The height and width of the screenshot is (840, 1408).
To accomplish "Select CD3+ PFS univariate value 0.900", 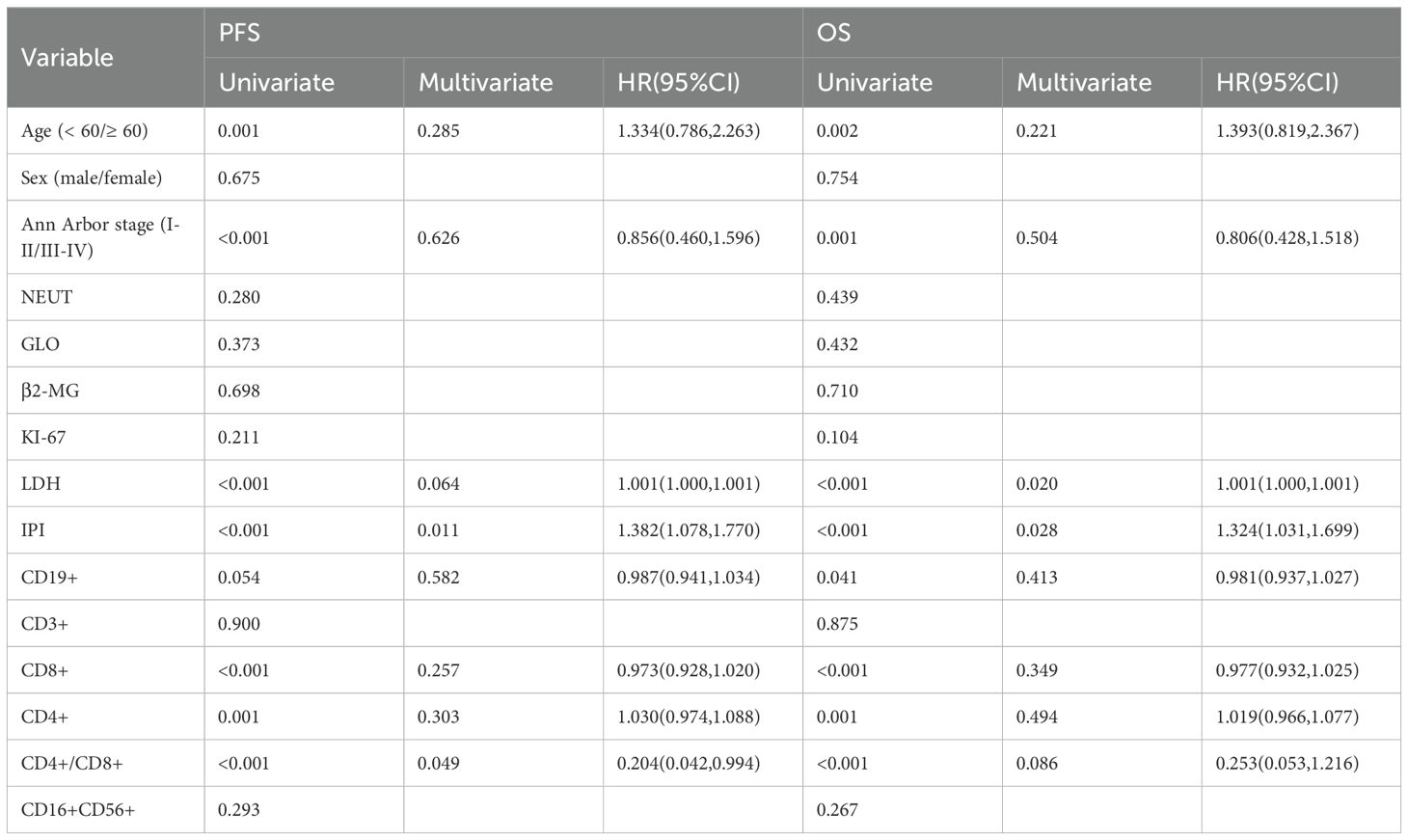I will tap(239, 624).
